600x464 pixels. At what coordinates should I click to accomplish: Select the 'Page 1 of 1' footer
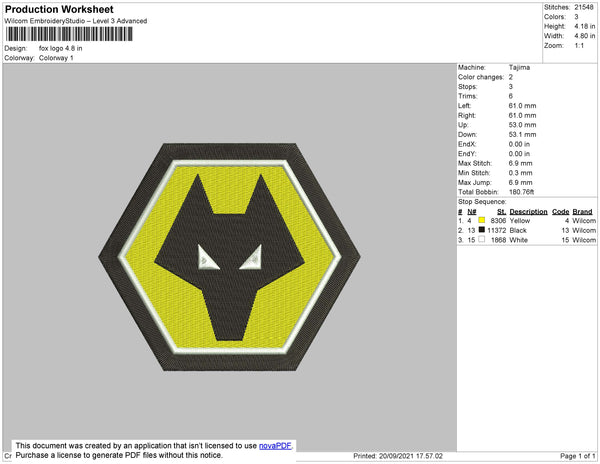pyautogui.click(x=577, y=456)
